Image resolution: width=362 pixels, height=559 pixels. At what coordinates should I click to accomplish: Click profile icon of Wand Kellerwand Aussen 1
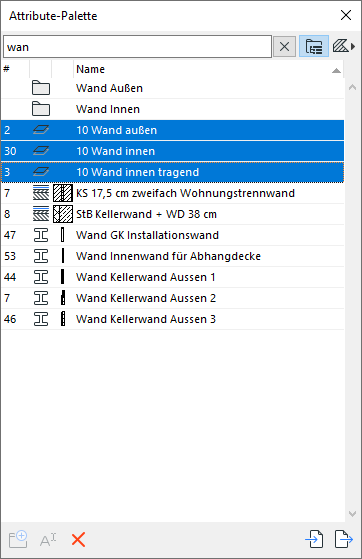(x=41, y=277)
